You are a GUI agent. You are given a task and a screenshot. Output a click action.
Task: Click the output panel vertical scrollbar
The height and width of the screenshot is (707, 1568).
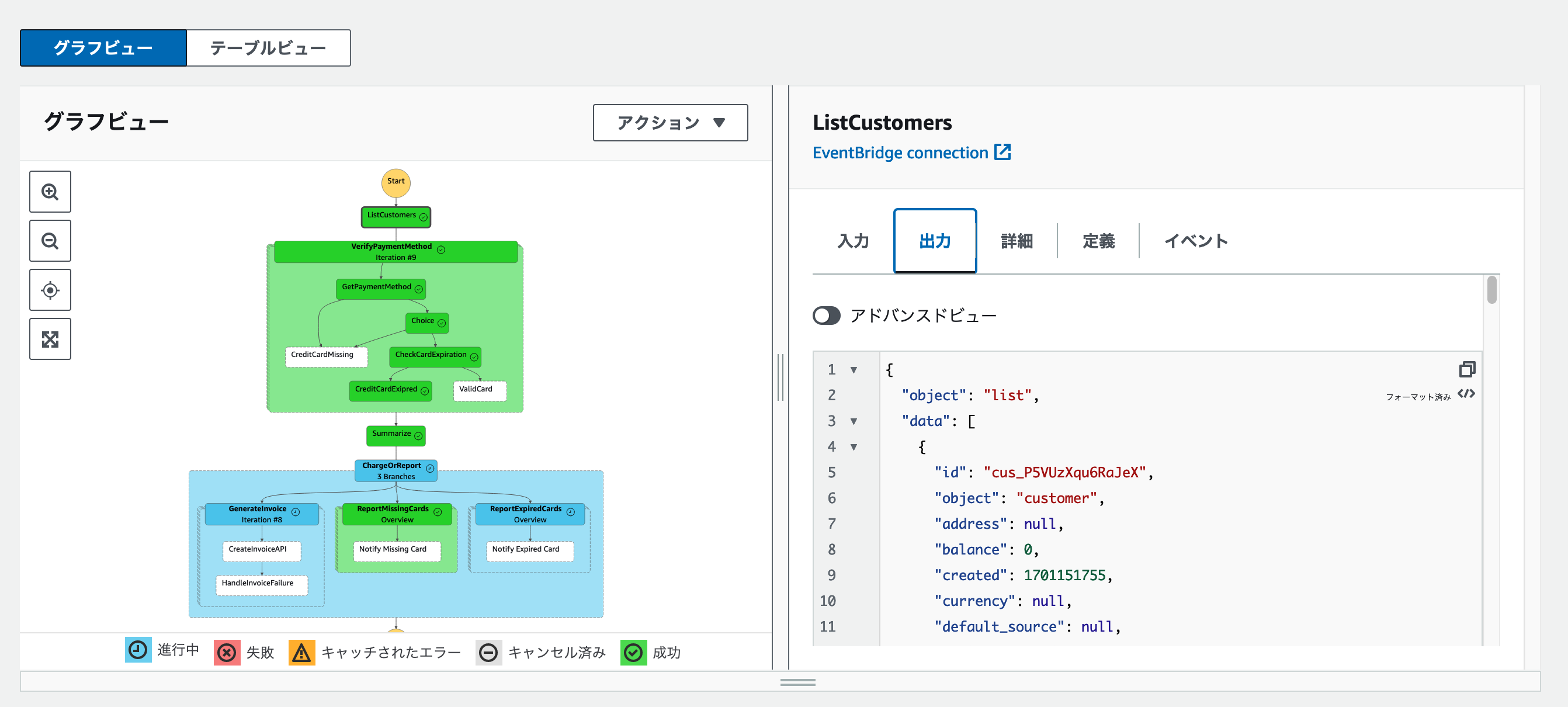pyautogui.click(x=1491, y=290)
